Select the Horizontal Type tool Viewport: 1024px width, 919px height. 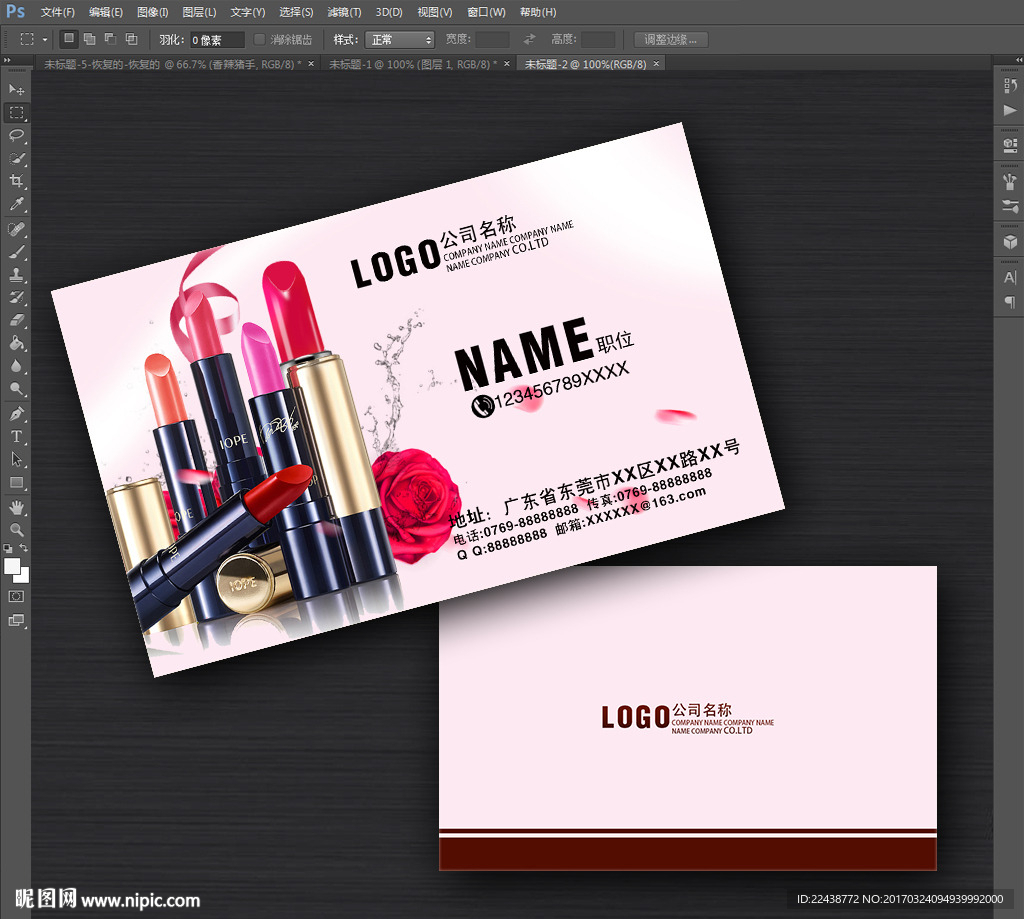tap(16, 436)
